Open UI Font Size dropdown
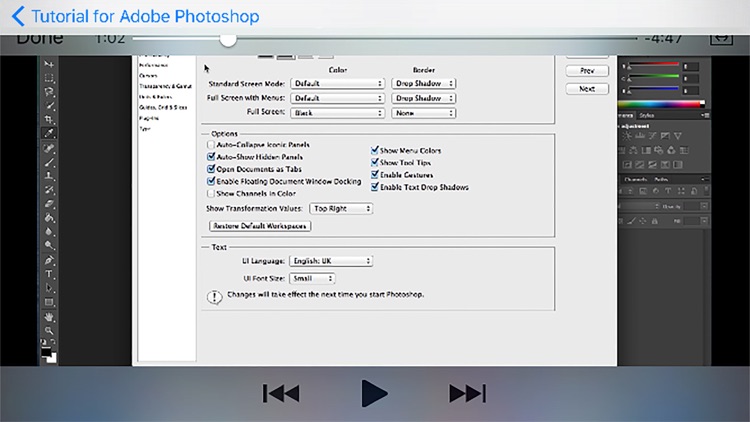The width and height of the screenshot is (750, 422). pyautogui.click(x=312, y=278)
